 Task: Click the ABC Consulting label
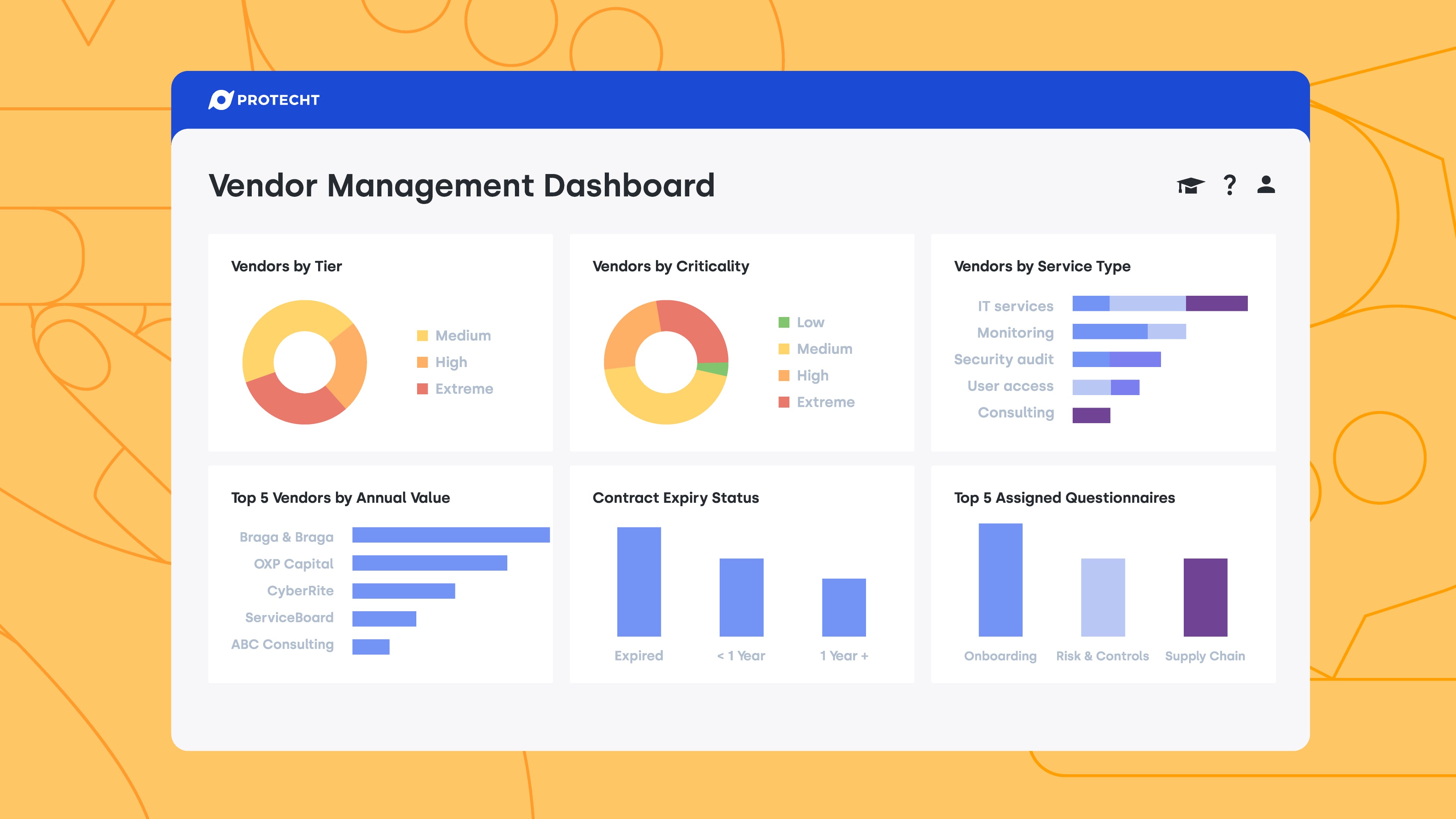pos(282,644)
